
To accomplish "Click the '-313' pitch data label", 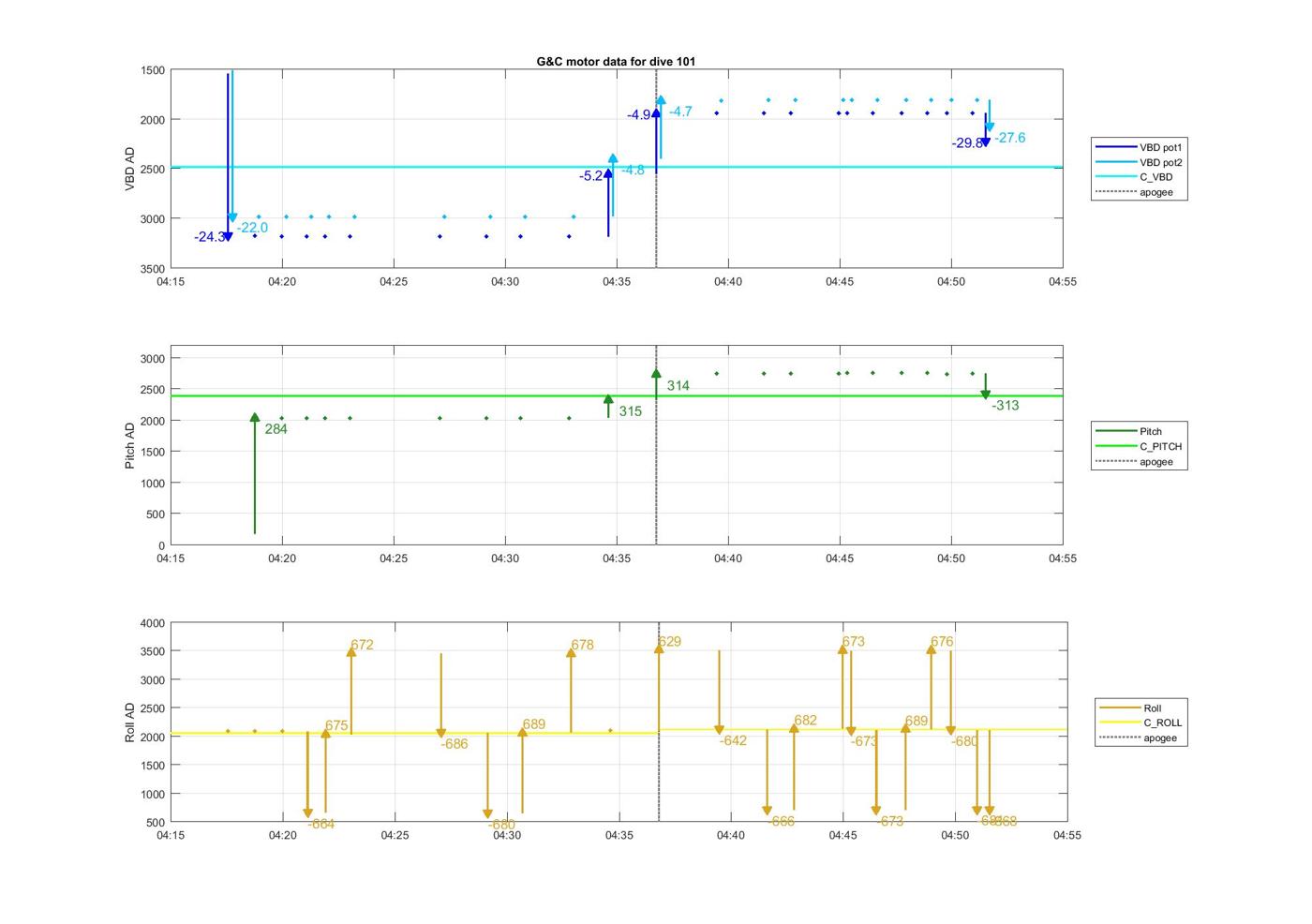I will (1006, 406).
